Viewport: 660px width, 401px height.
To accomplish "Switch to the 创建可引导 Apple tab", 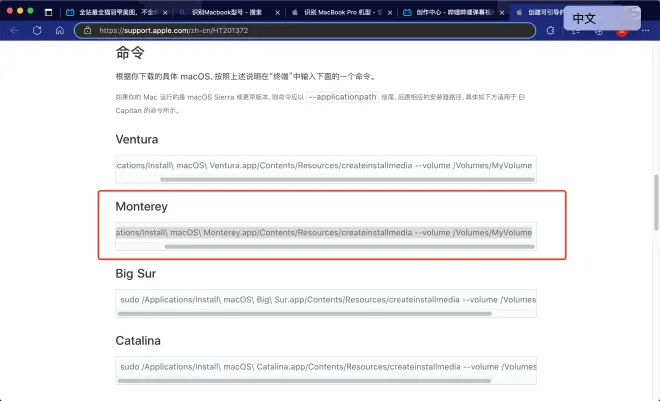I will click(541, 12).
